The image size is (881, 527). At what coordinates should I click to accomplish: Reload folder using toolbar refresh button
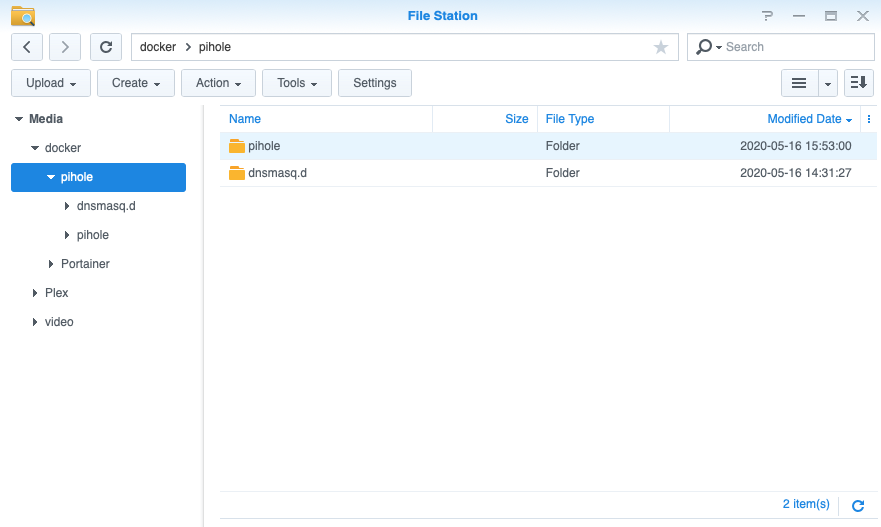point(106,47)
